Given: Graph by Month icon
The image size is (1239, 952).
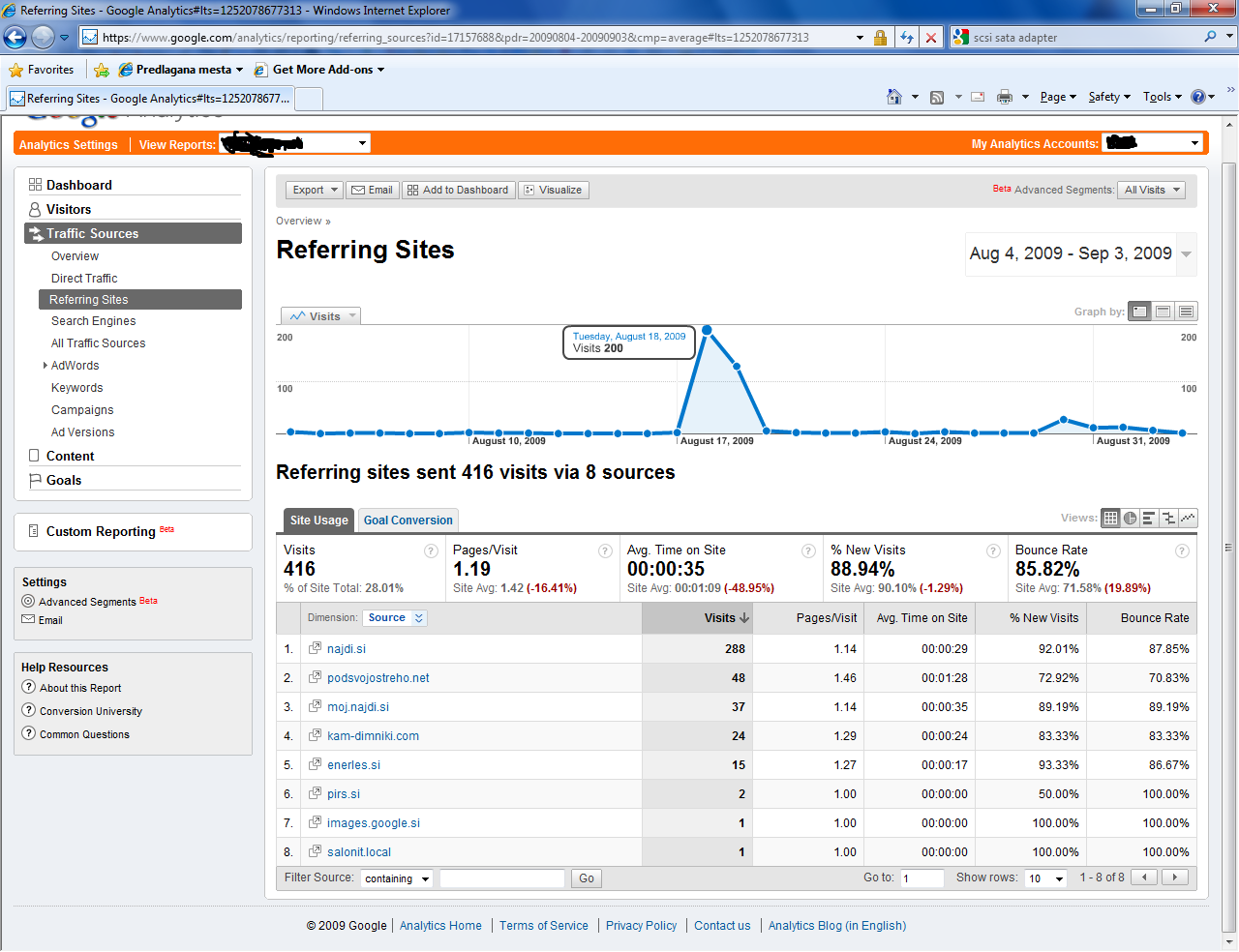Looking at the screenshot, I should [1187, 312].
